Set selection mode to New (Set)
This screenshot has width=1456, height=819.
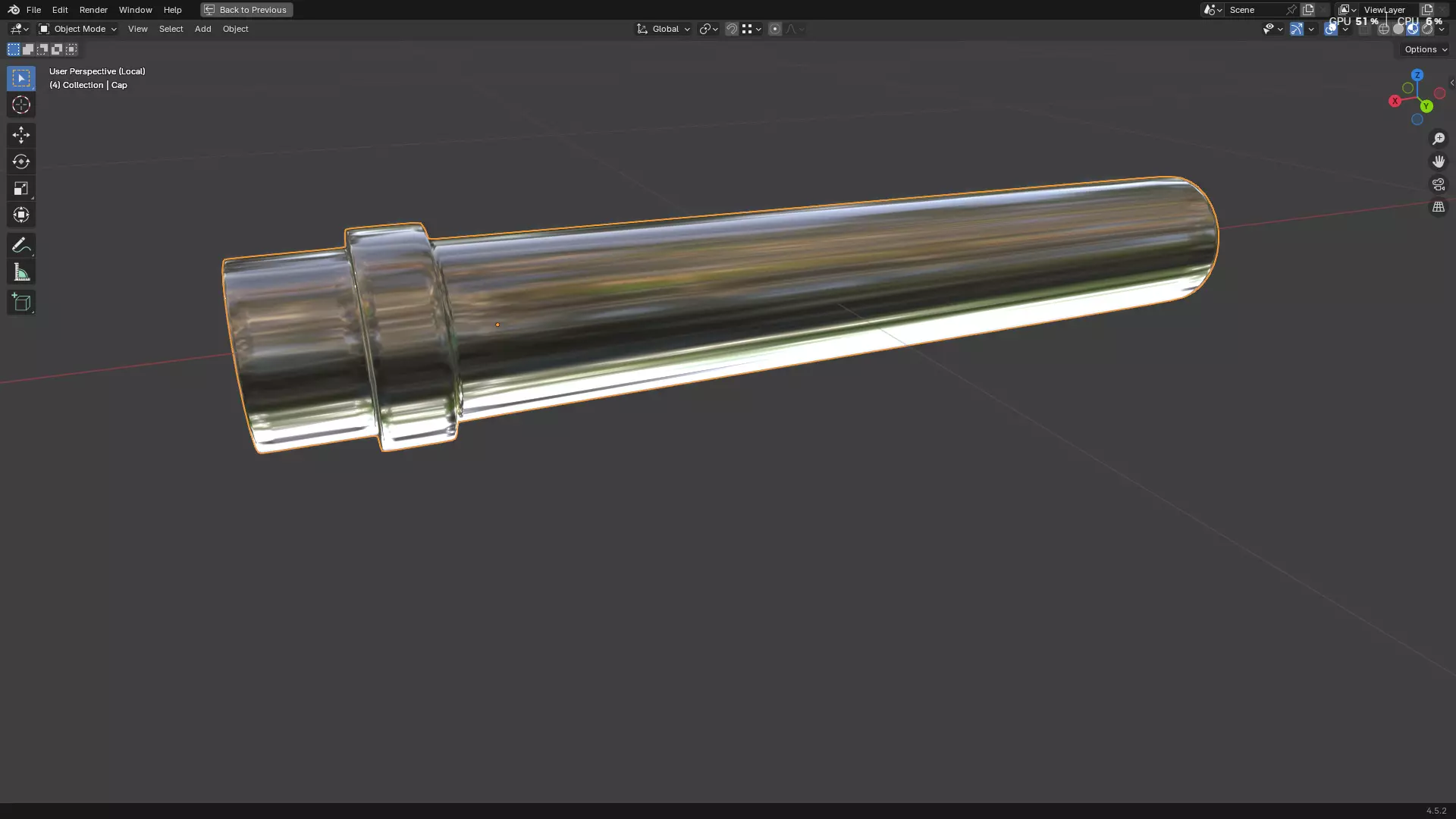click(x=14, y=49)
